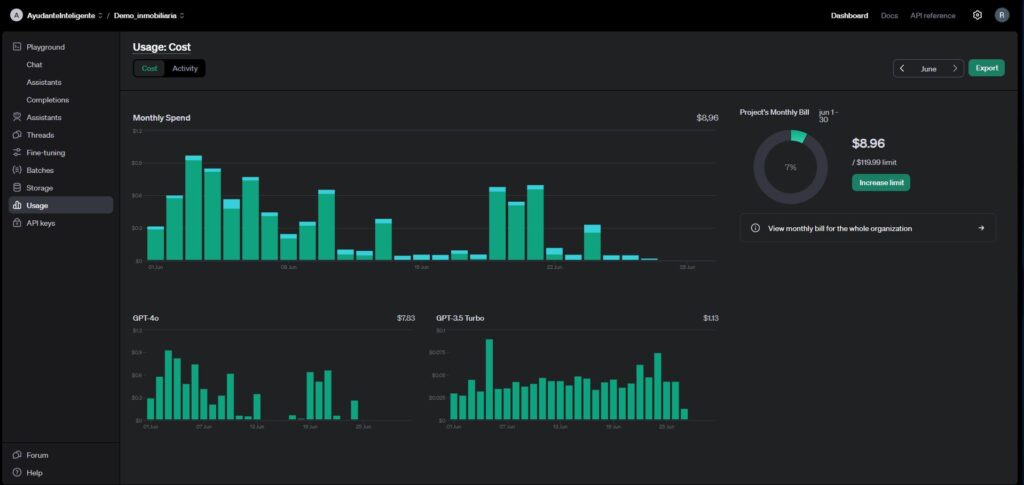Select the Batches sidebar icon
The height and width of the screenshot is (485, 1024).
[17, 170]
